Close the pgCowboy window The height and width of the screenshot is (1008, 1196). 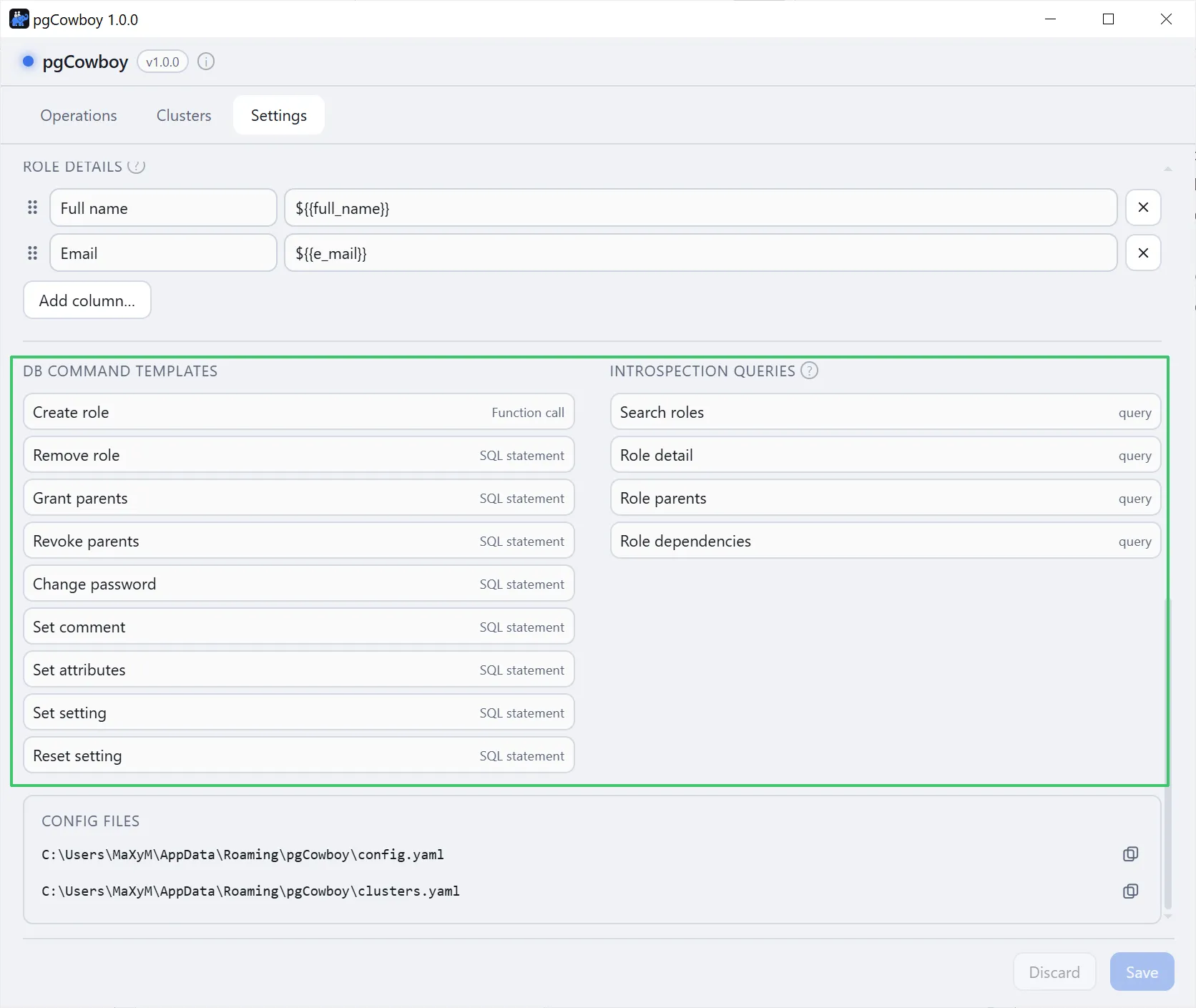point(1166,19)
